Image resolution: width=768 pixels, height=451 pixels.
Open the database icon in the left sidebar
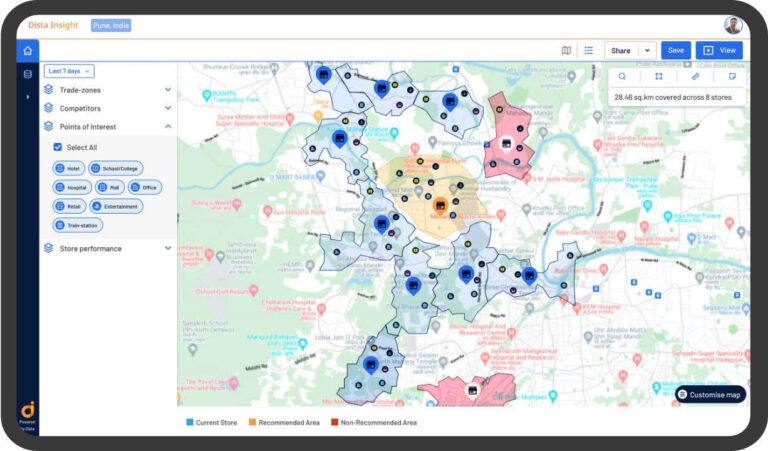28,74
